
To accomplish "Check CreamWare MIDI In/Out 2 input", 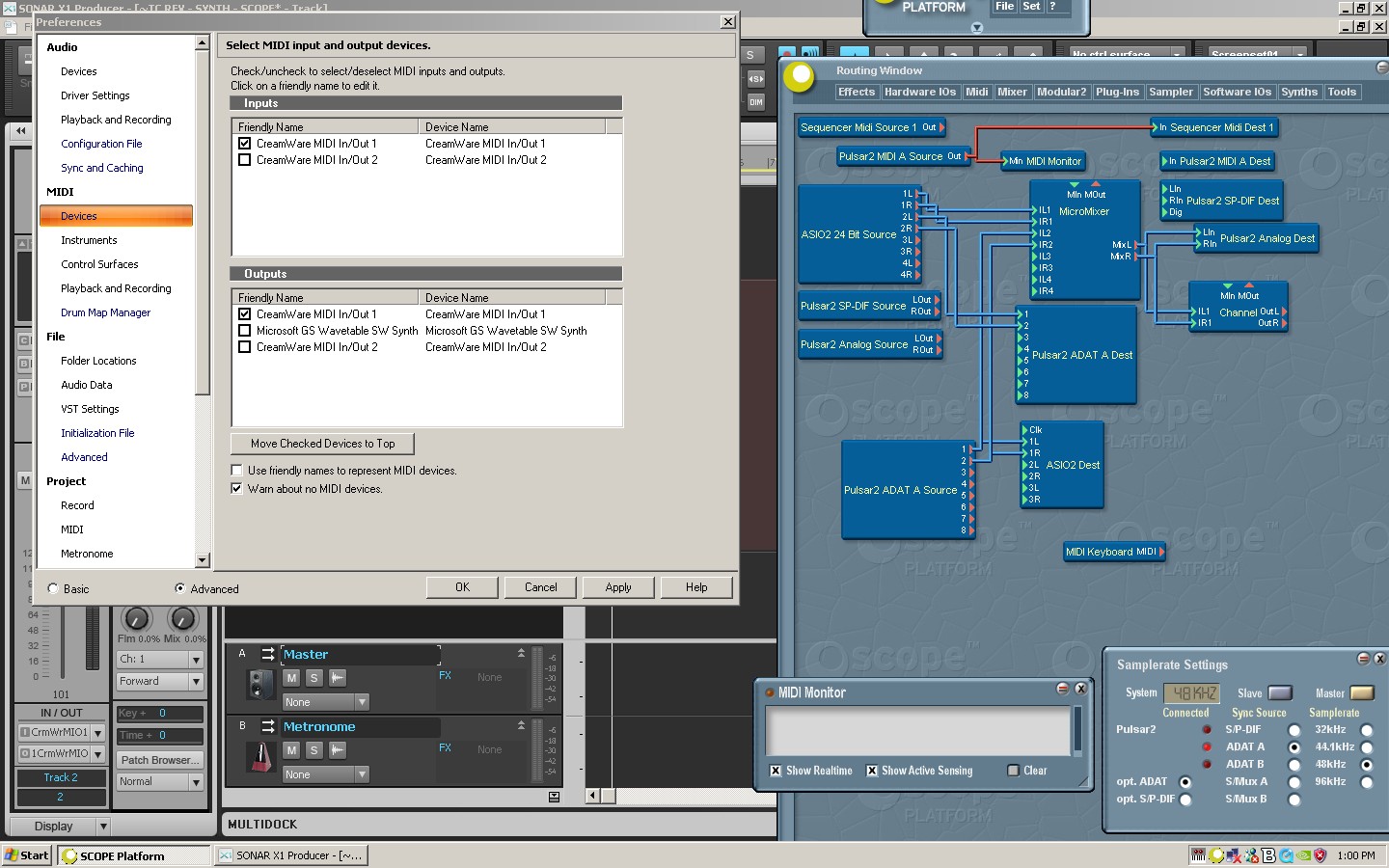I will (x=245, y=160).
